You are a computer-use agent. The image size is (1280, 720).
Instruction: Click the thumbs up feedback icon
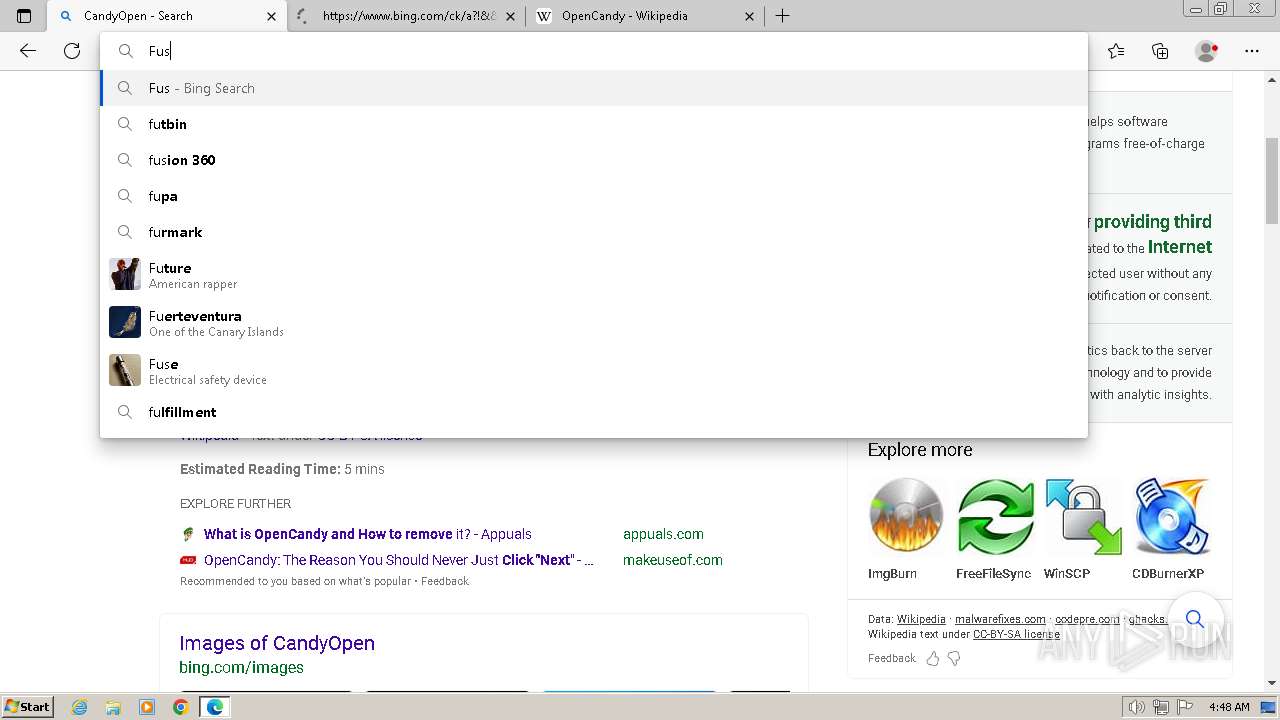tap(933, 658)
